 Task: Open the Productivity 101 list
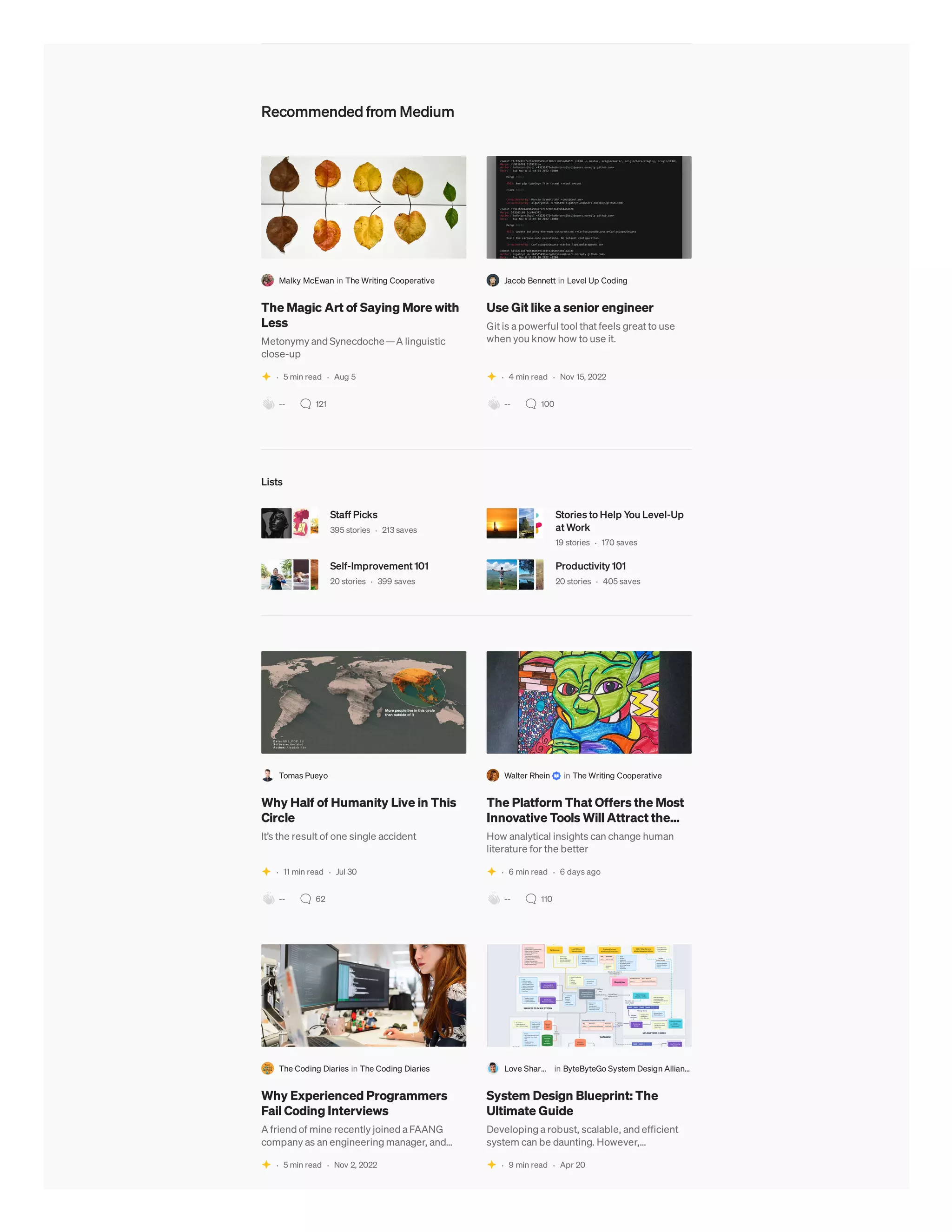[x=590, y=566]
